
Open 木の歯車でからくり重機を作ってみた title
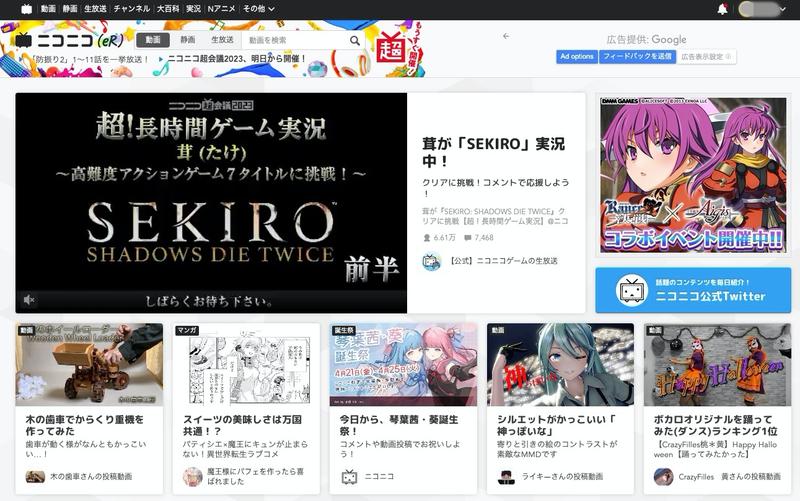point(85,425)
